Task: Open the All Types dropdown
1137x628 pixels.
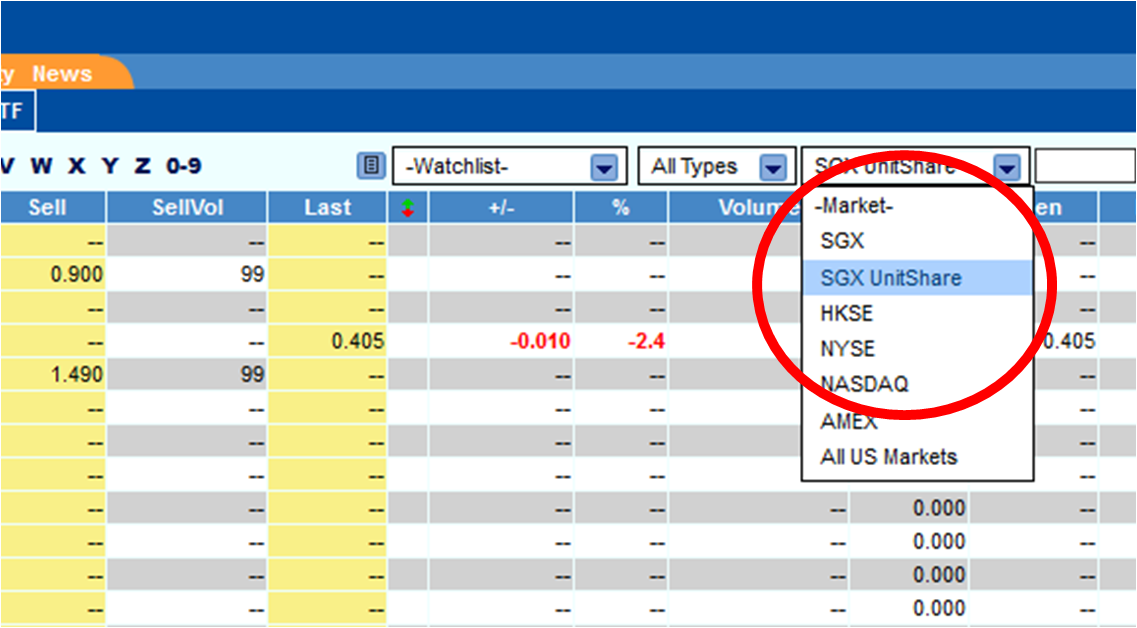Action: [x=774, y=165]
